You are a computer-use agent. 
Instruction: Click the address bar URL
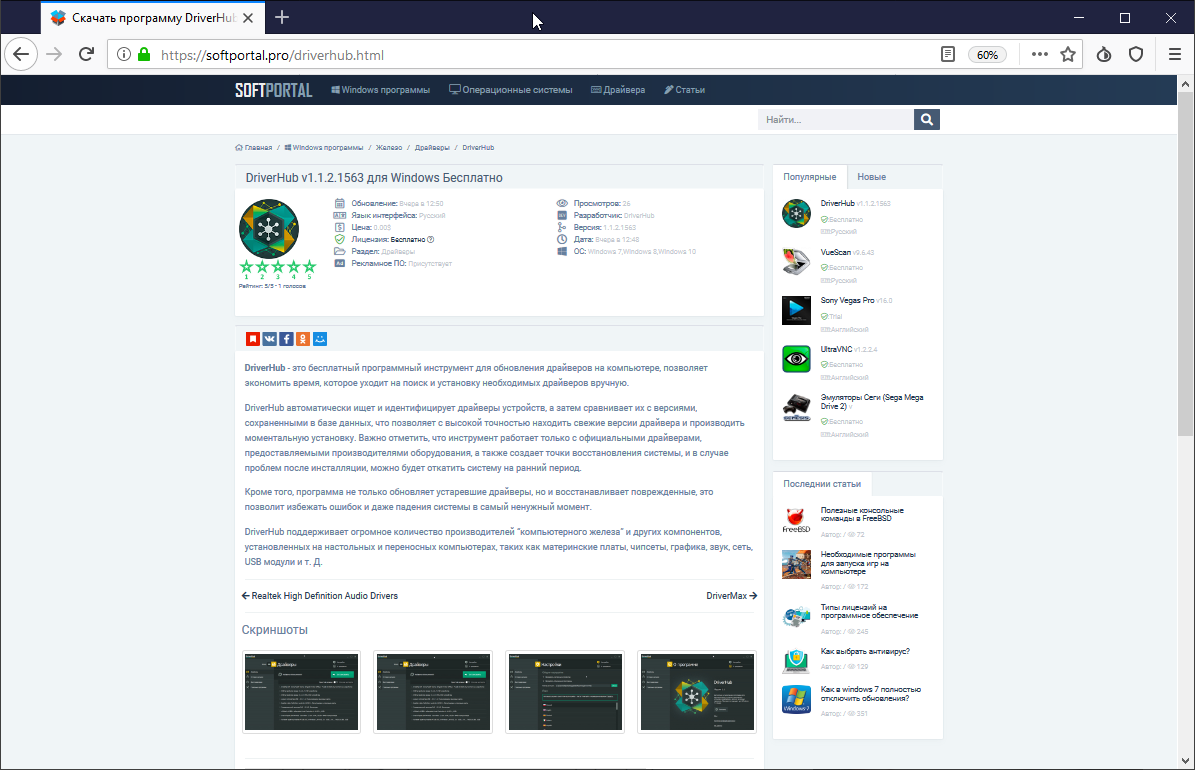click(272, 55)
